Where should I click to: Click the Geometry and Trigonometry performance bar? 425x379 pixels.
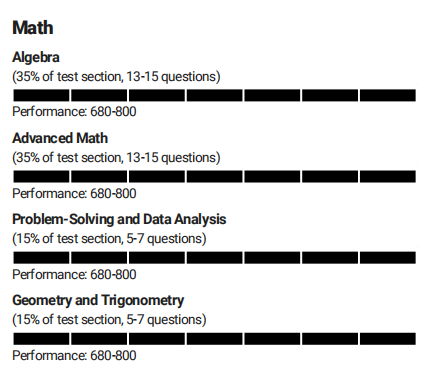pos(214,339)
